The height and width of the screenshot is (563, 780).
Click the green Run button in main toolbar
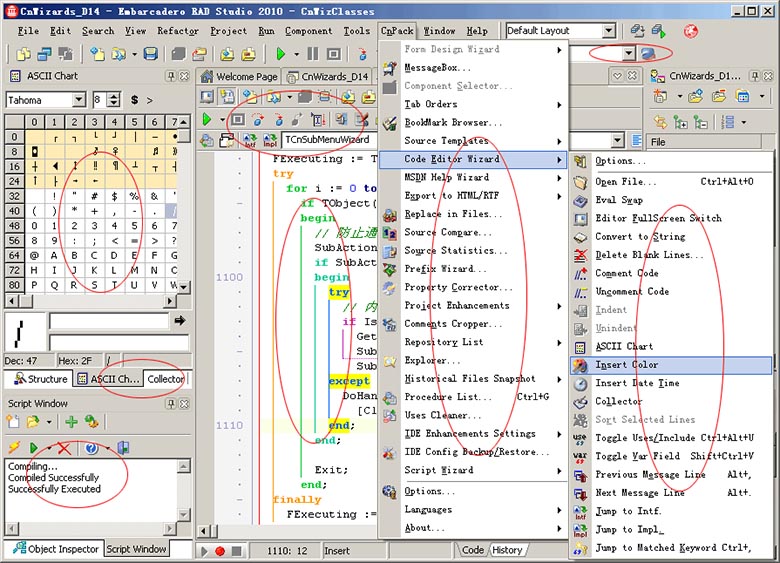tap(282, 54)
